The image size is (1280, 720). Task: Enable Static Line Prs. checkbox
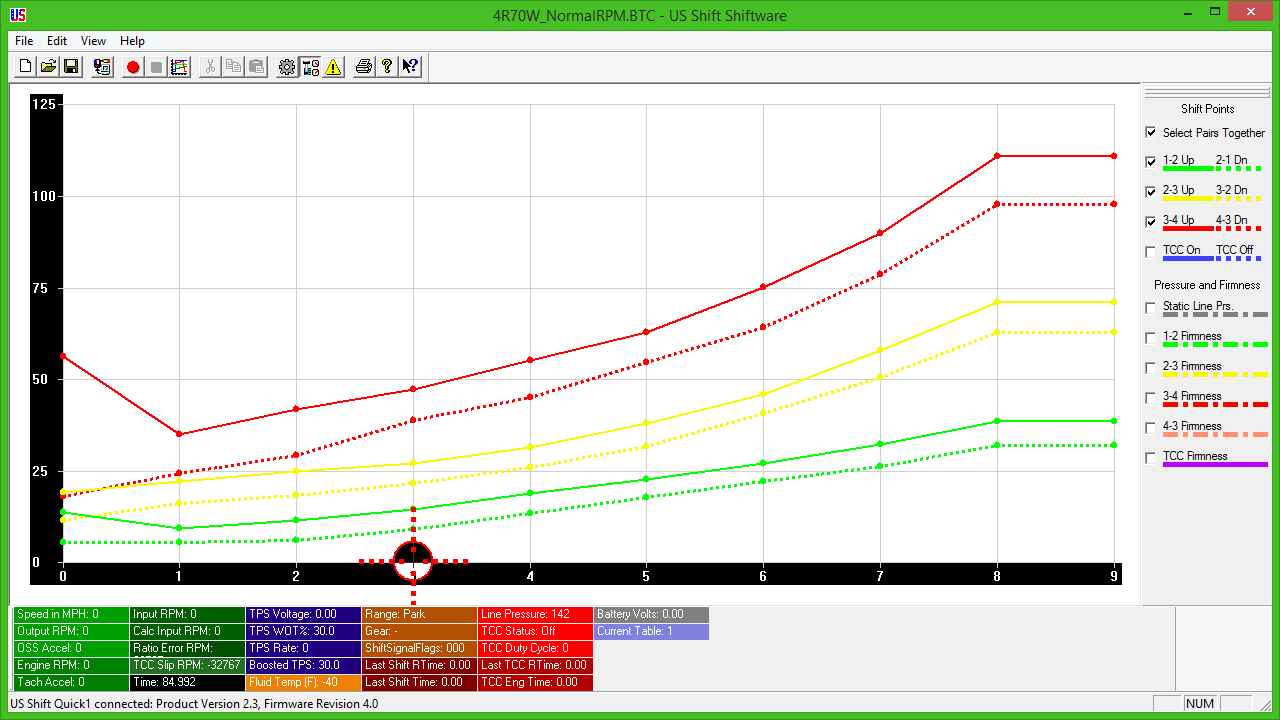[1151, 307]
